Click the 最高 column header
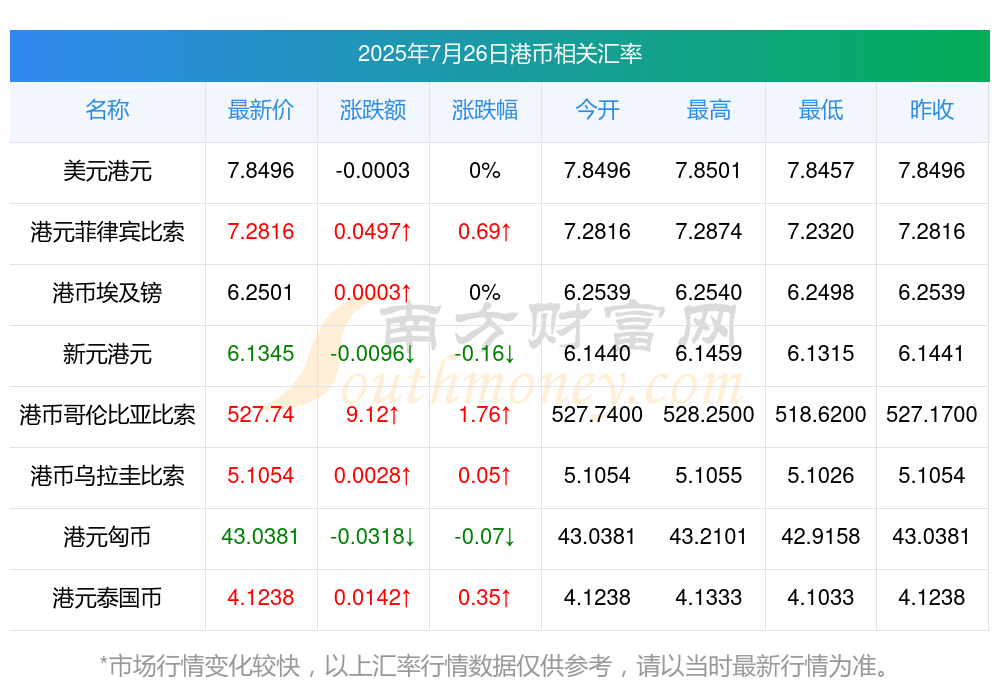The image size is (1000, 698). (x=709, y=110)
